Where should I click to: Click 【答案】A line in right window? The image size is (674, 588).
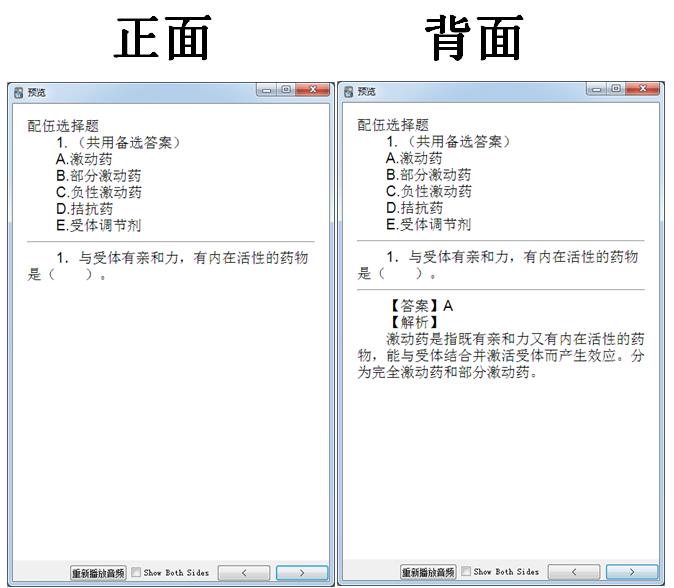pos(420,306)
